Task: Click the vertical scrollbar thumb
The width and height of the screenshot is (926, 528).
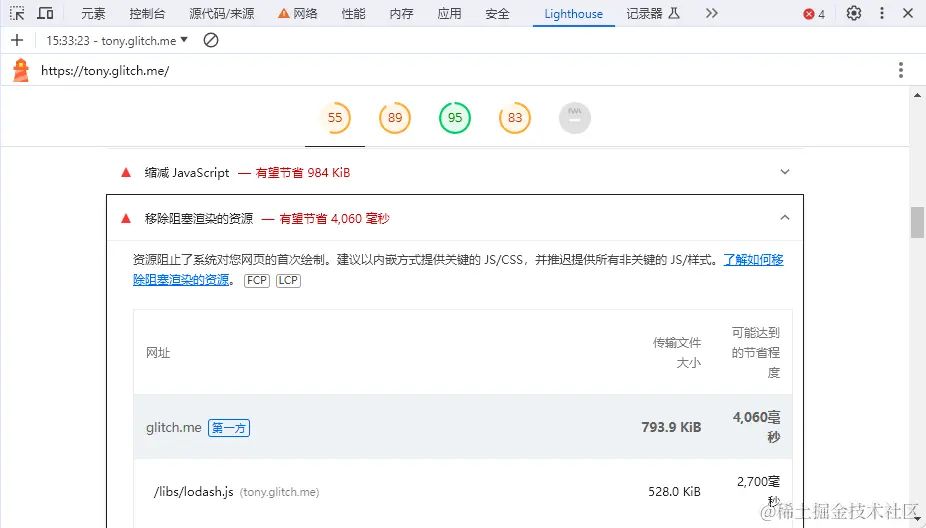Action: click(x=917, y=222)
